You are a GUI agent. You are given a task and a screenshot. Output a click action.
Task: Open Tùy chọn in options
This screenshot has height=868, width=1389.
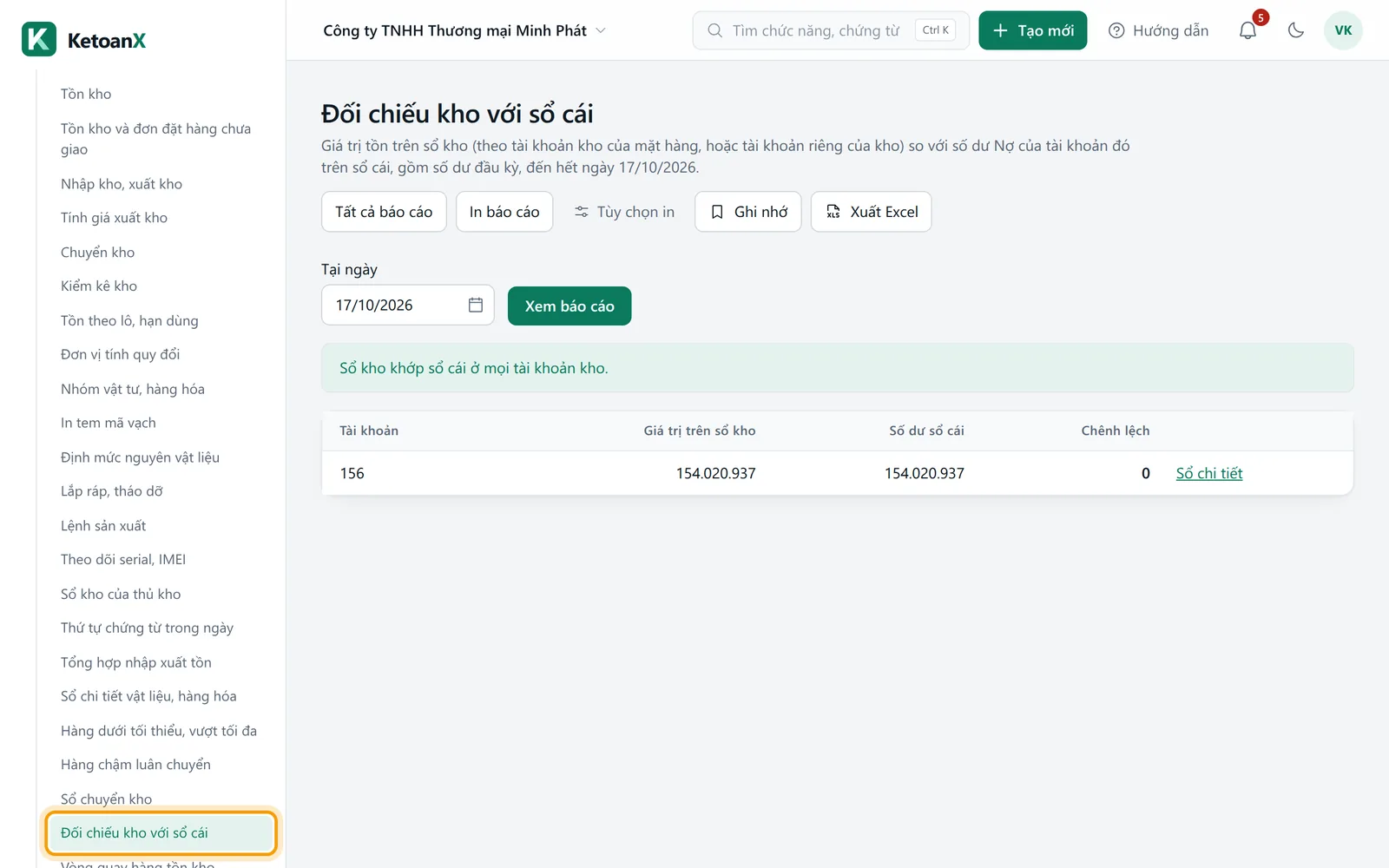click(624, 212)
